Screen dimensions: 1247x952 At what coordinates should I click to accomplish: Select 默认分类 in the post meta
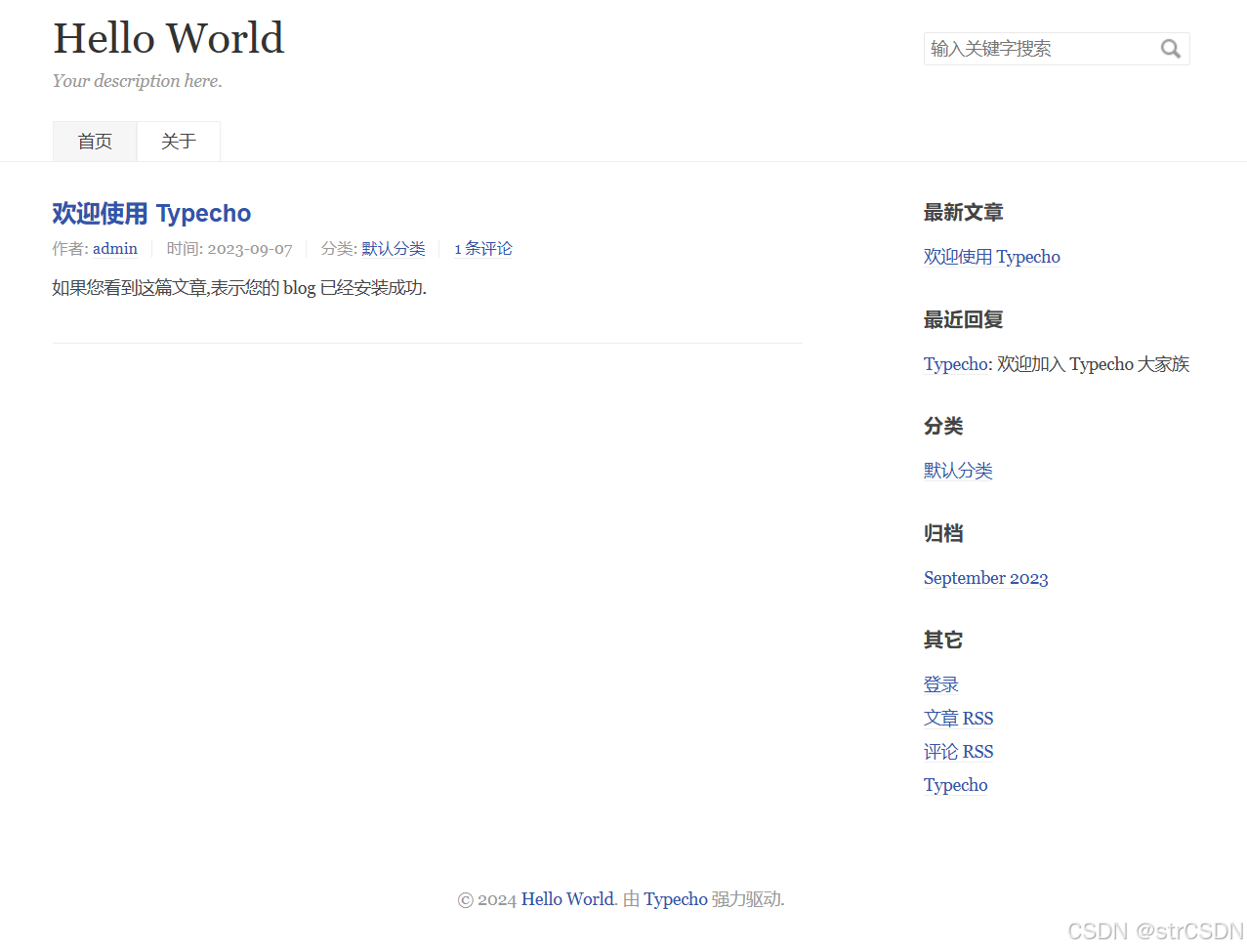(x=394, y=249)
